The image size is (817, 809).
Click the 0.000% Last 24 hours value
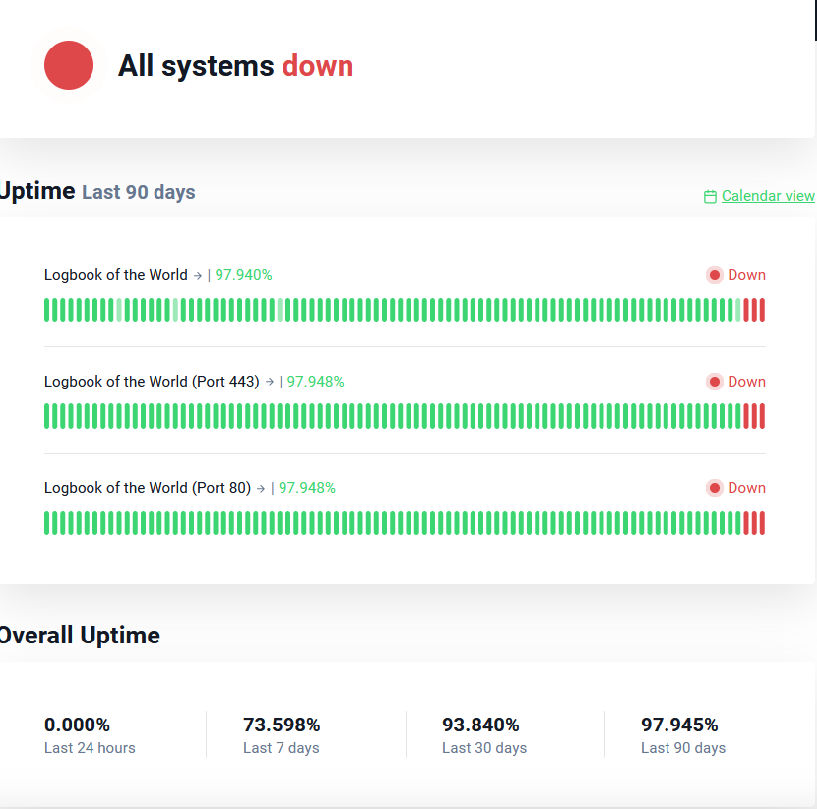tap(77, 725)
